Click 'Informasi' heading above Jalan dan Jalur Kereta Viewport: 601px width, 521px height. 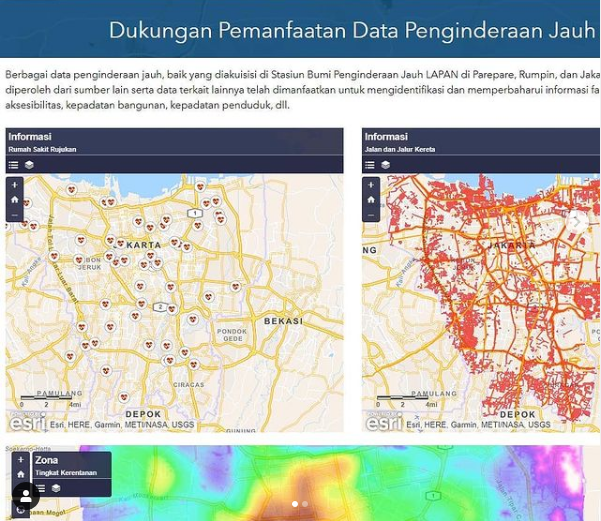[x=386, y=136]
